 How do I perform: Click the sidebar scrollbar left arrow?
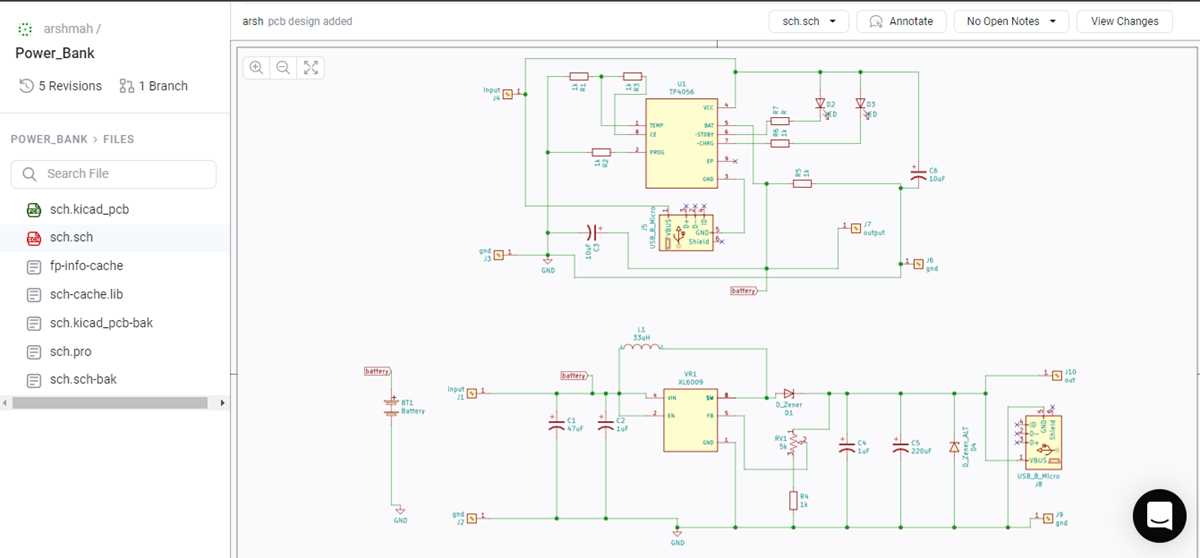[5, 403]
